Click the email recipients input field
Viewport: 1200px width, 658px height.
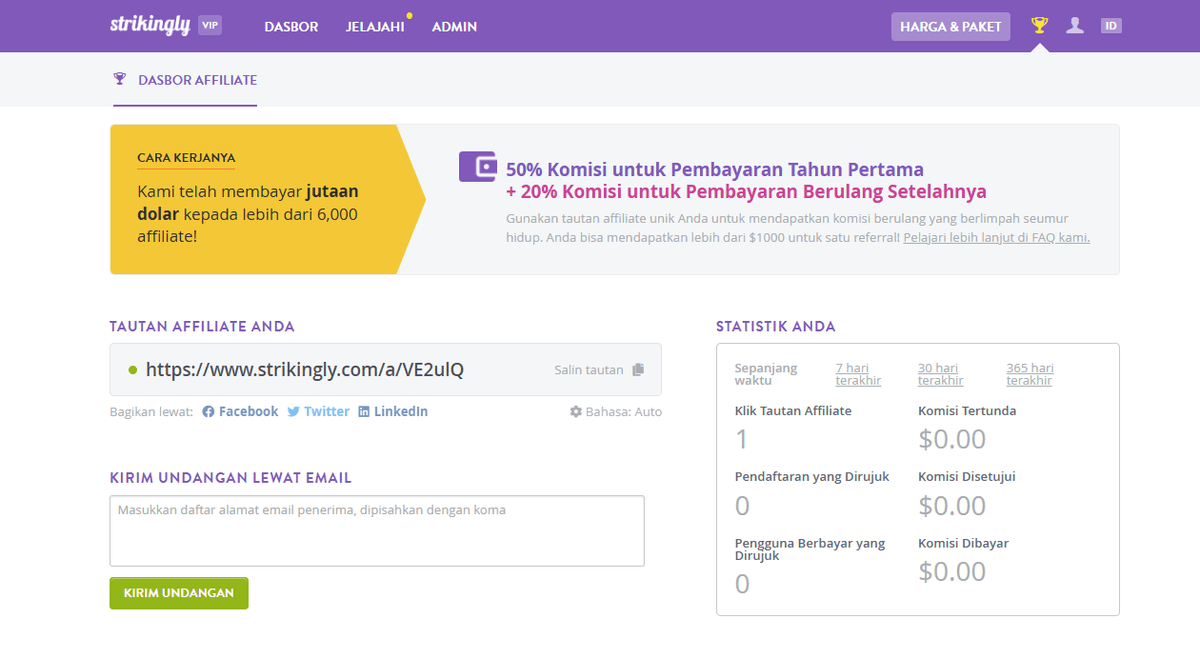pyautogui.click(x=377, y=530)
